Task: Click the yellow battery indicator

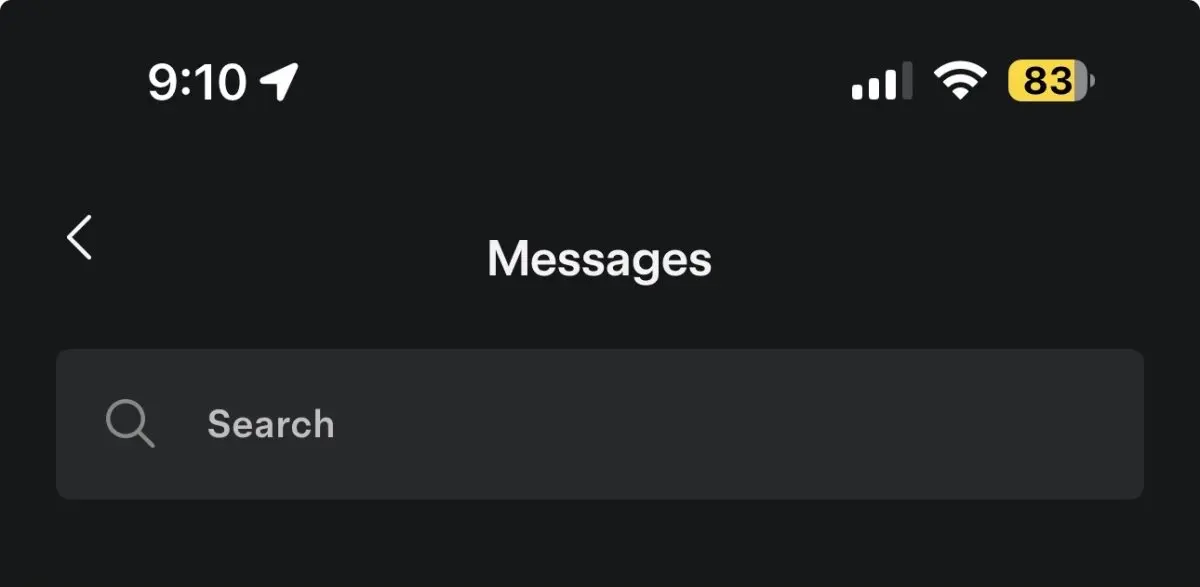Action: (1051, 81)
